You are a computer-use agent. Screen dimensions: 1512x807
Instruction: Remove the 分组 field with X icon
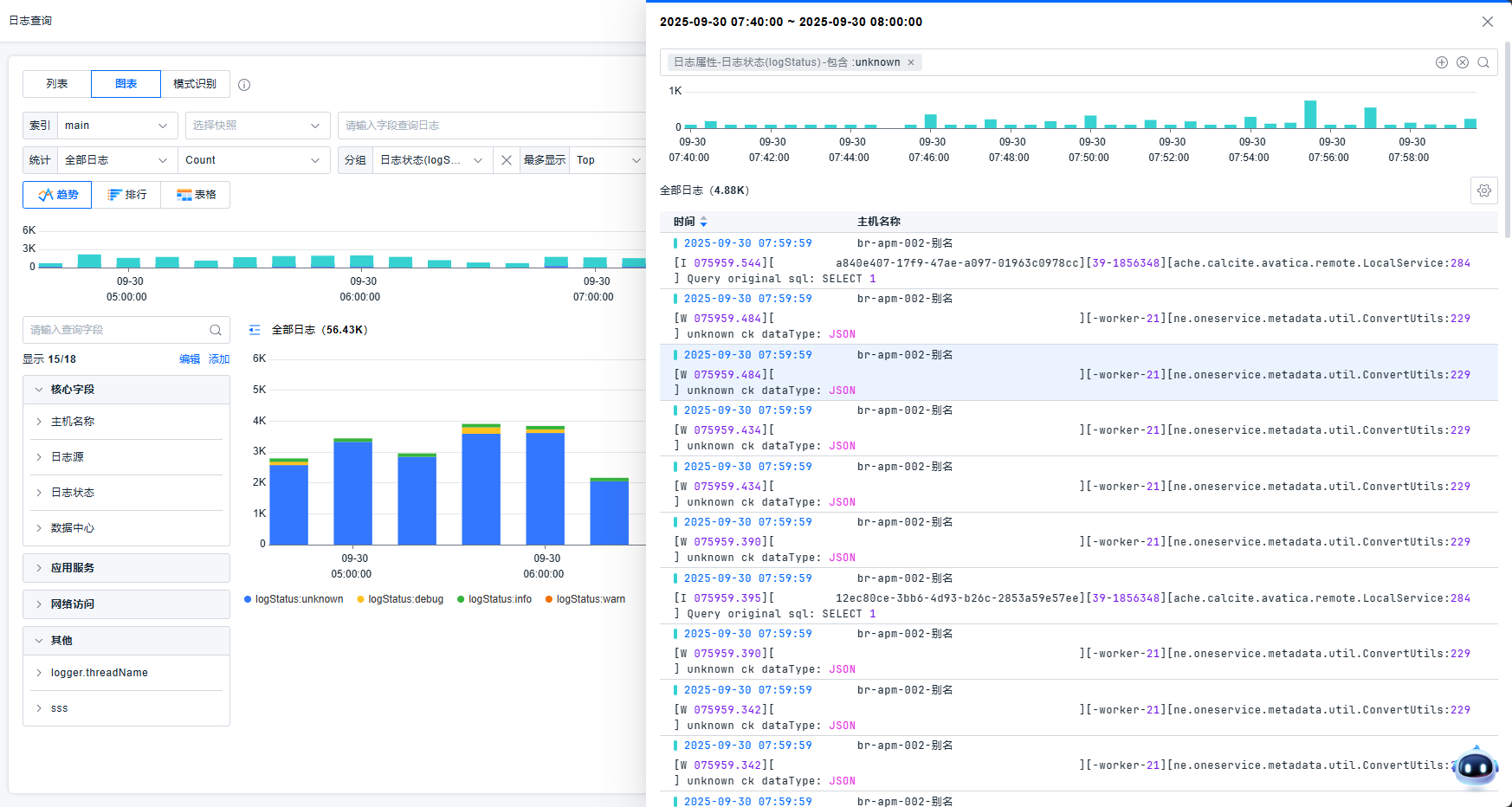[507, 160]
